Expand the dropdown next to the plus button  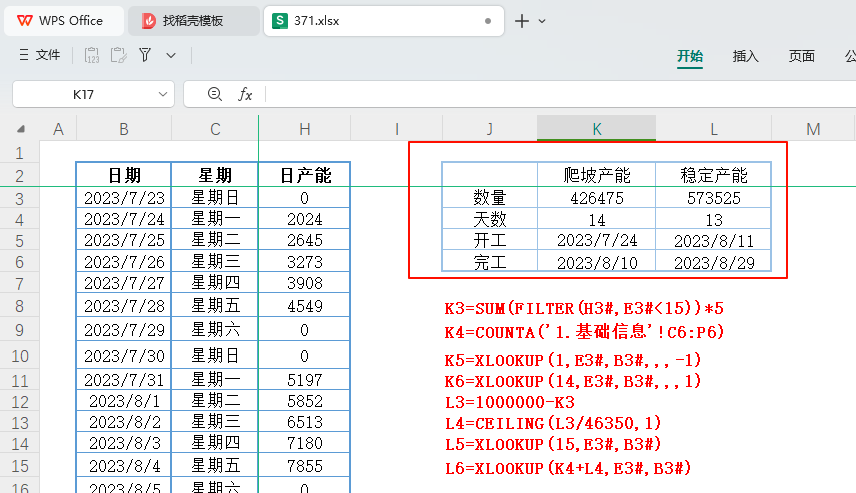coord(542,21)
